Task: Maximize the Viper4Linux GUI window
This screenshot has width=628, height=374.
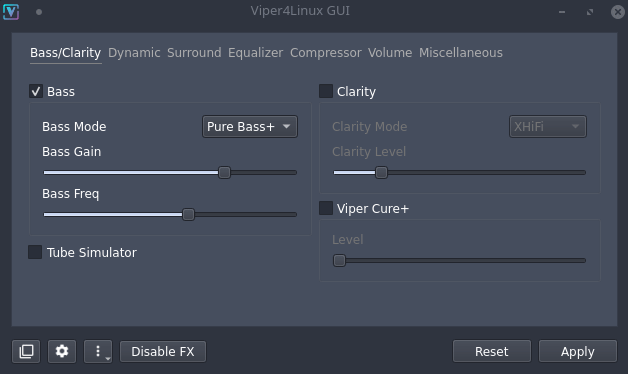Action: pos(590,12)
